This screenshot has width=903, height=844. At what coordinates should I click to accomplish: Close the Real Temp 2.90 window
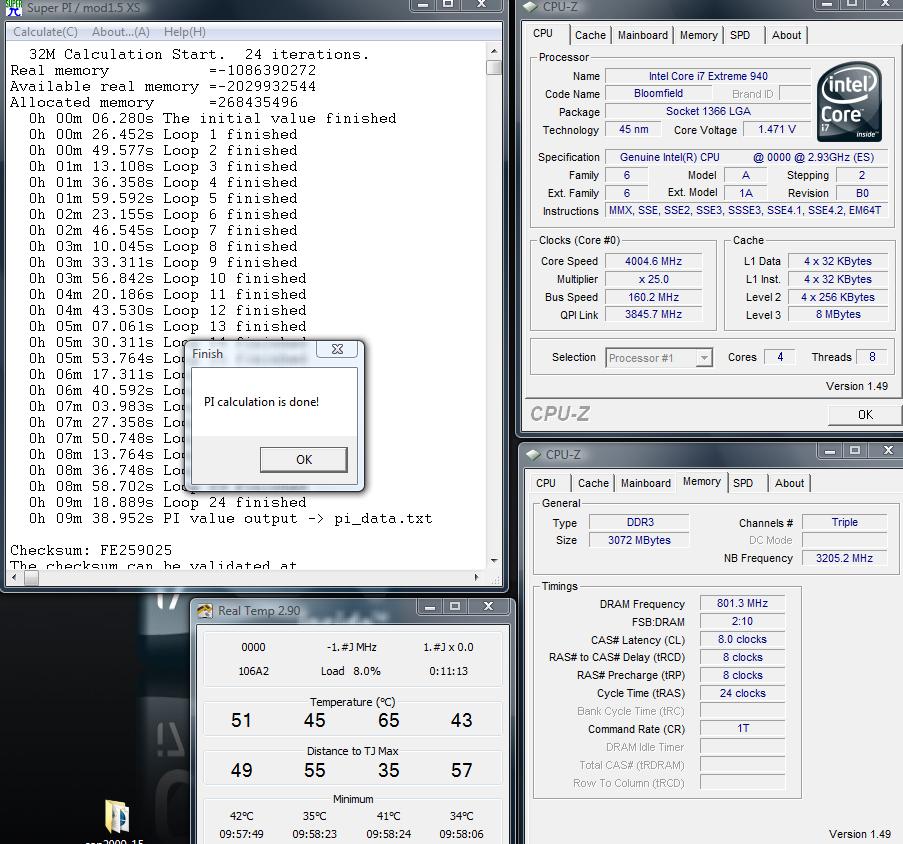click(x=488, y=606)
